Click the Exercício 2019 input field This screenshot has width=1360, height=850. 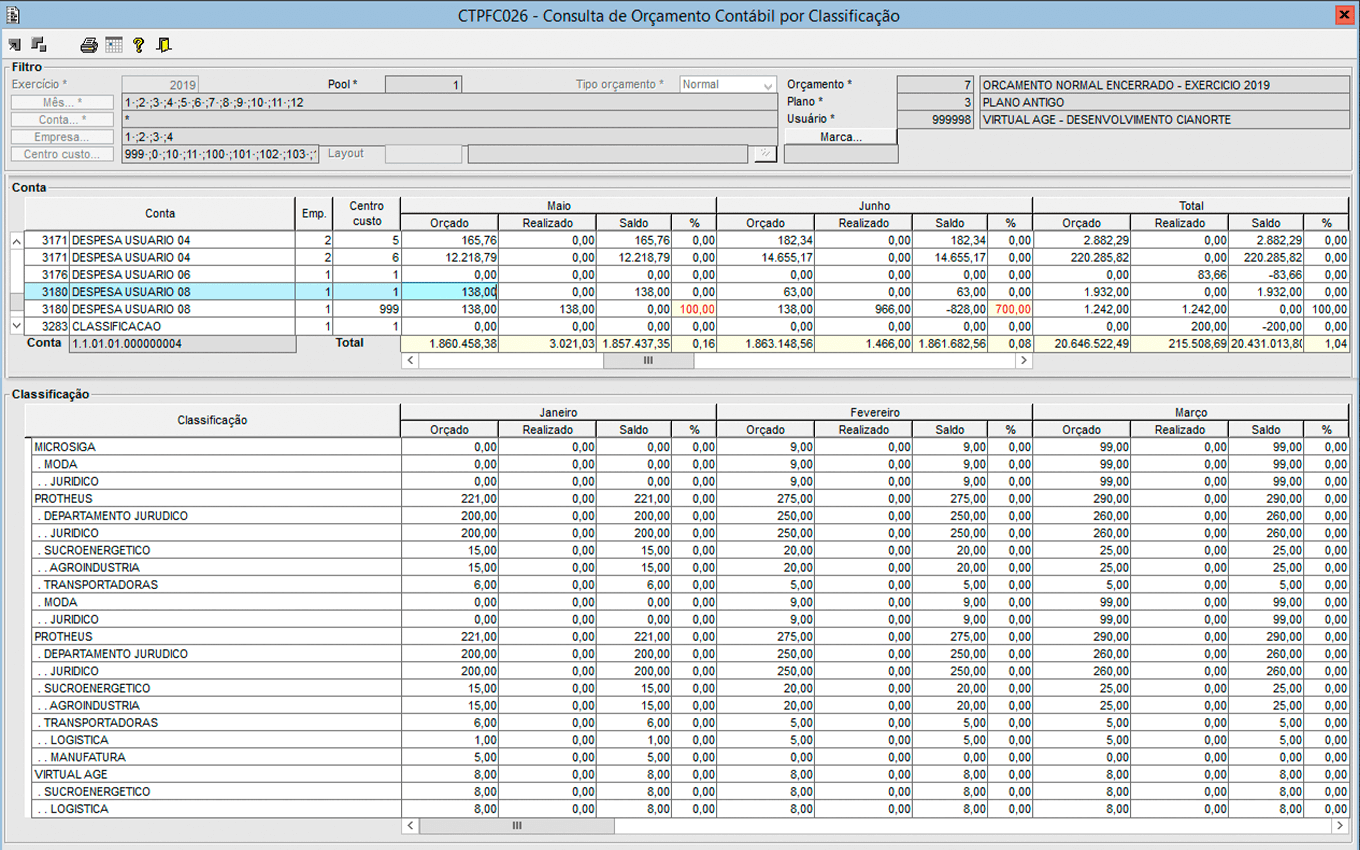click(160, 85)
